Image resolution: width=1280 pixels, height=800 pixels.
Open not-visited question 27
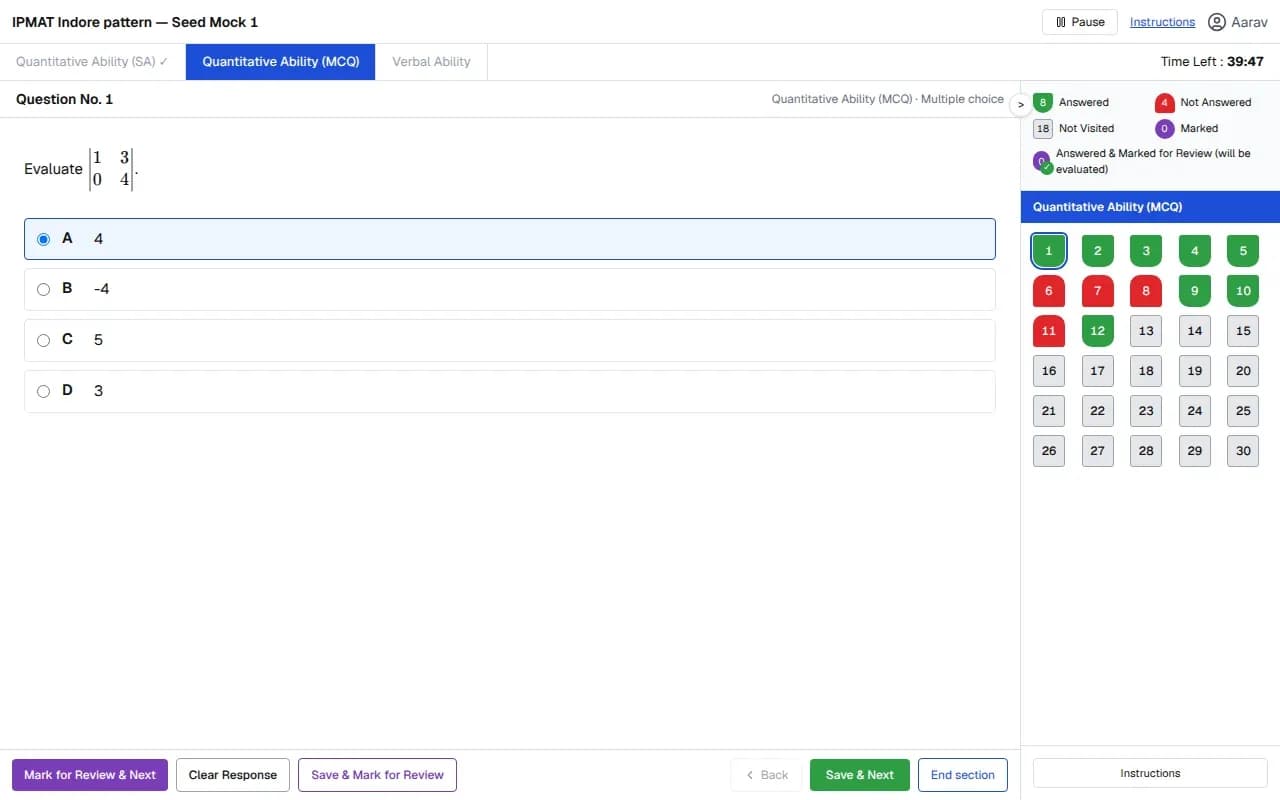1097,451
